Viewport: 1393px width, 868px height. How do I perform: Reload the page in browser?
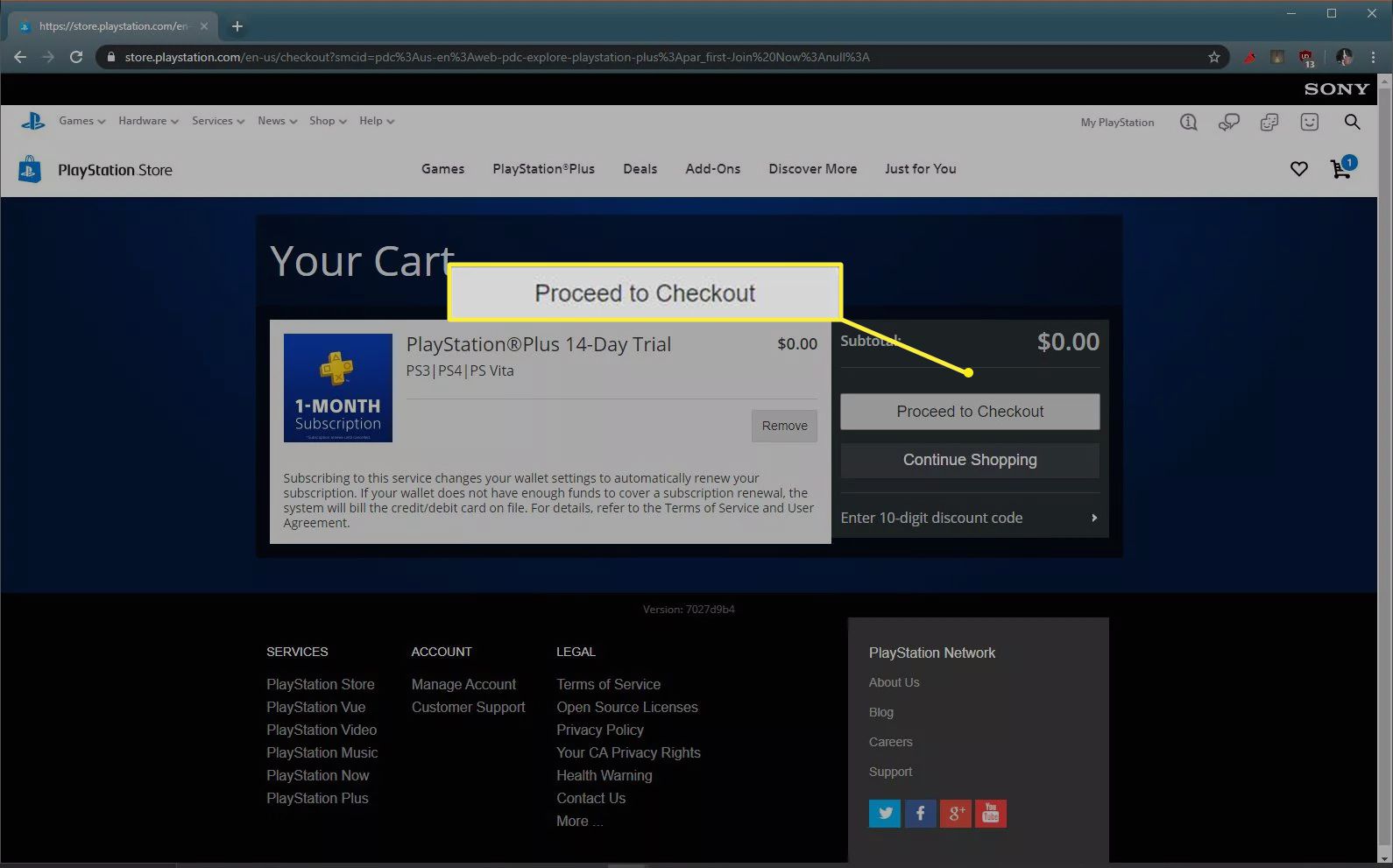click(x=76, y=57)
